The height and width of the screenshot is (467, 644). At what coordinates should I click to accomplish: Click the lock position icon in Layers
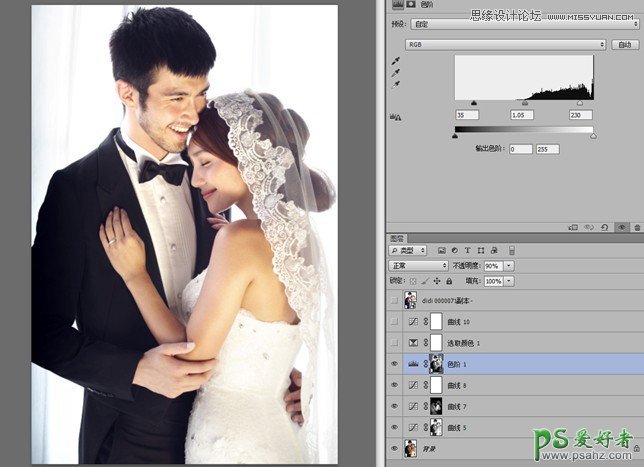point(435,282)
